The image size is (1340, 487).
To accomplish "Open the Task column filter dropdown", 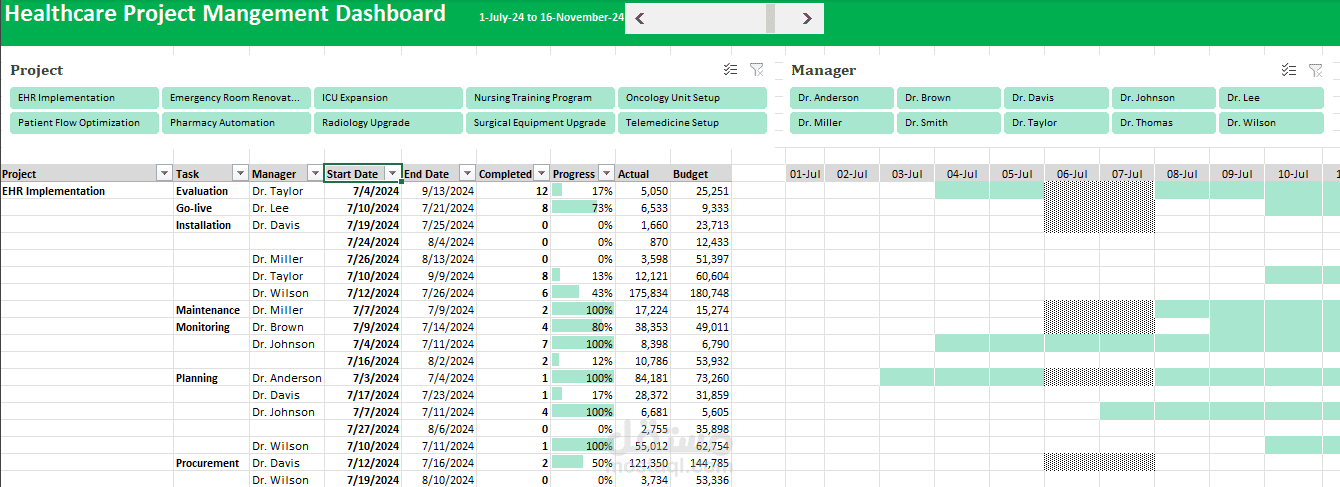I will coord(239,174).
